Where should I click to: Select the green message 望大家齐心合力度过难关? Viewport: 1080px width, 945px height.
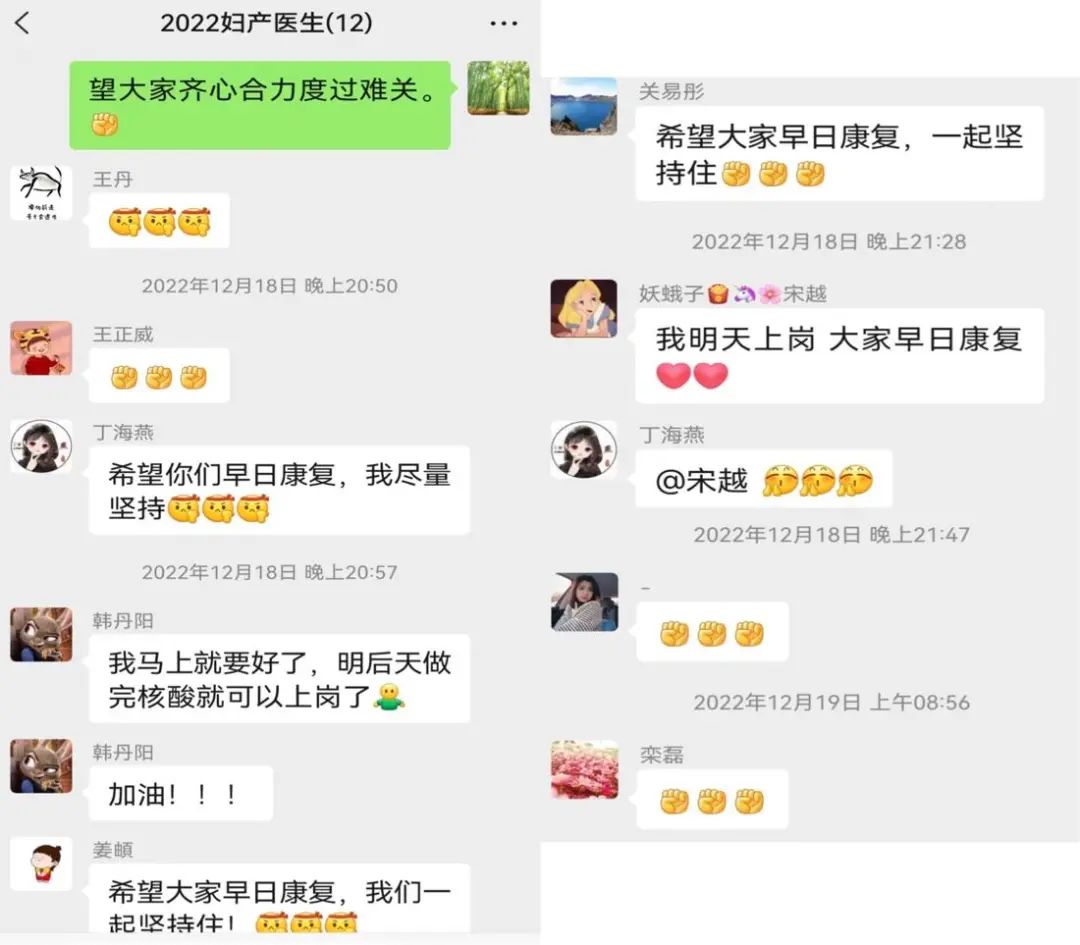260,105
